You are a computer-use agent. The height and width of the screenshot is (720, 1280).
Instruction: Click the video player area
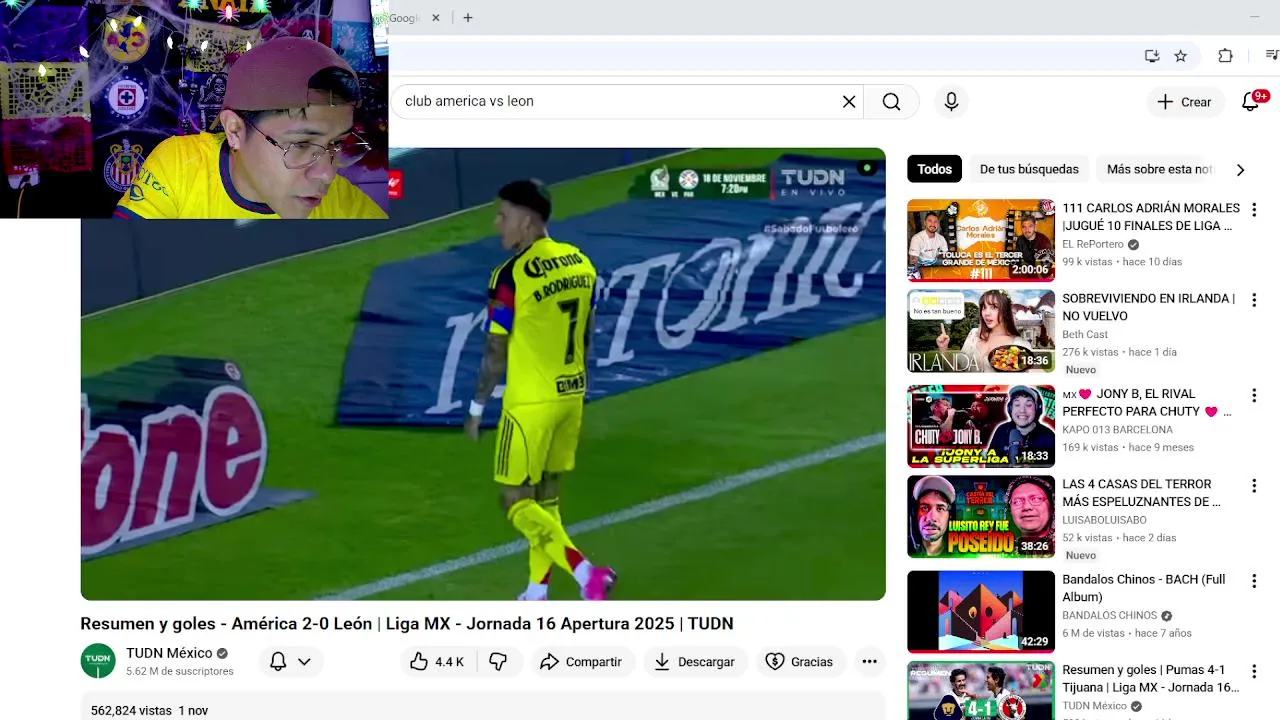(x=483, y=374)
